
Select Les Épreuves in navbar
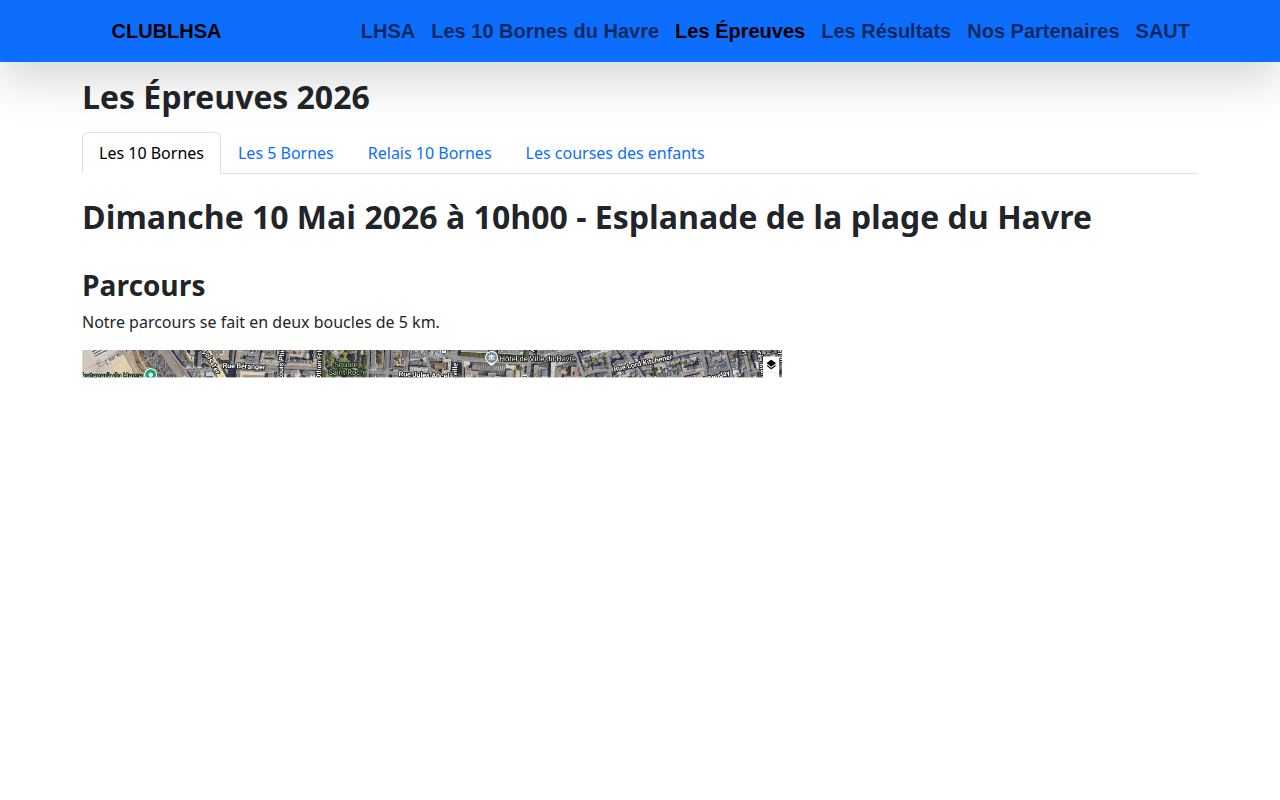coord(740,31)
